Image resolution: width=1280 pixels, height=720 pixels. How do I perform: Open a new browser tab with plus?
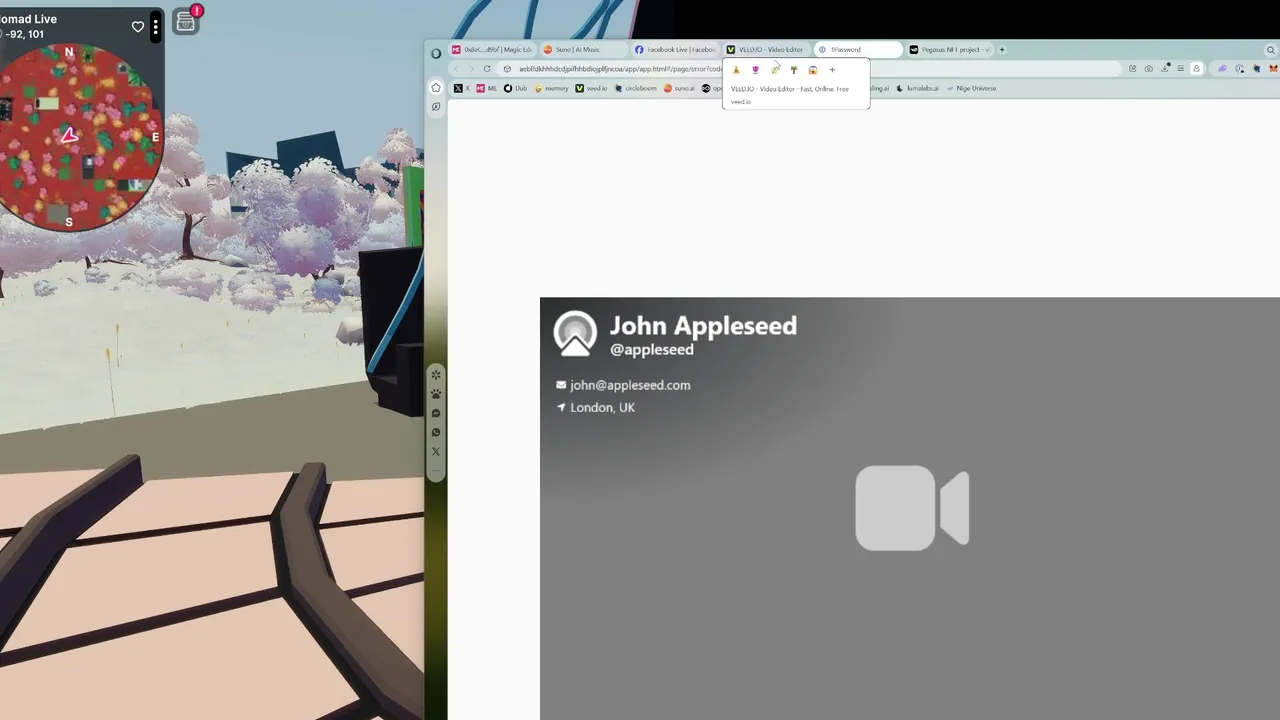click(x=1002, y=49)
